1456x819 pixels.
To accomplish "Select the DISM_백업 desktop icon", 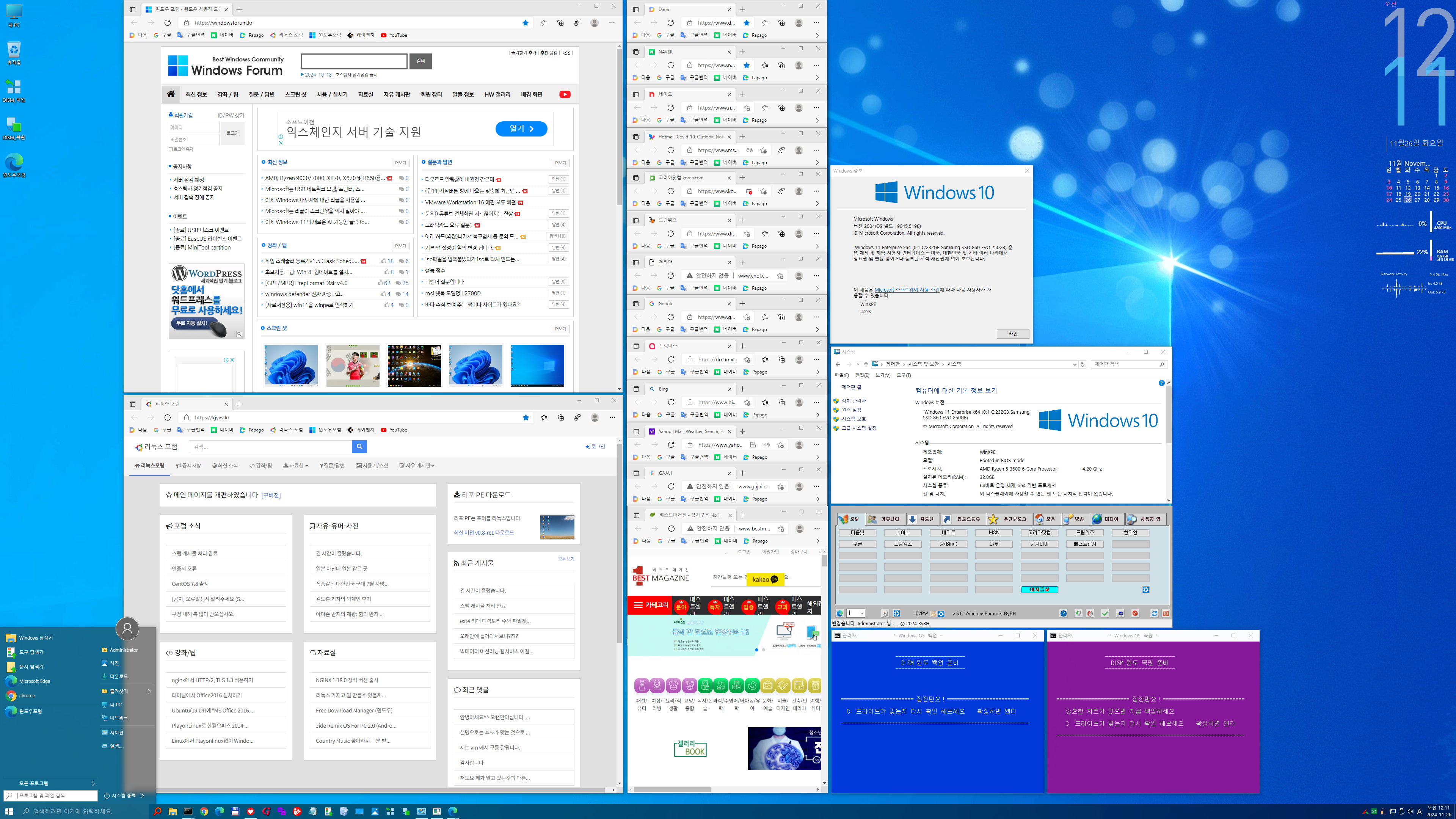I will [14, 91].
